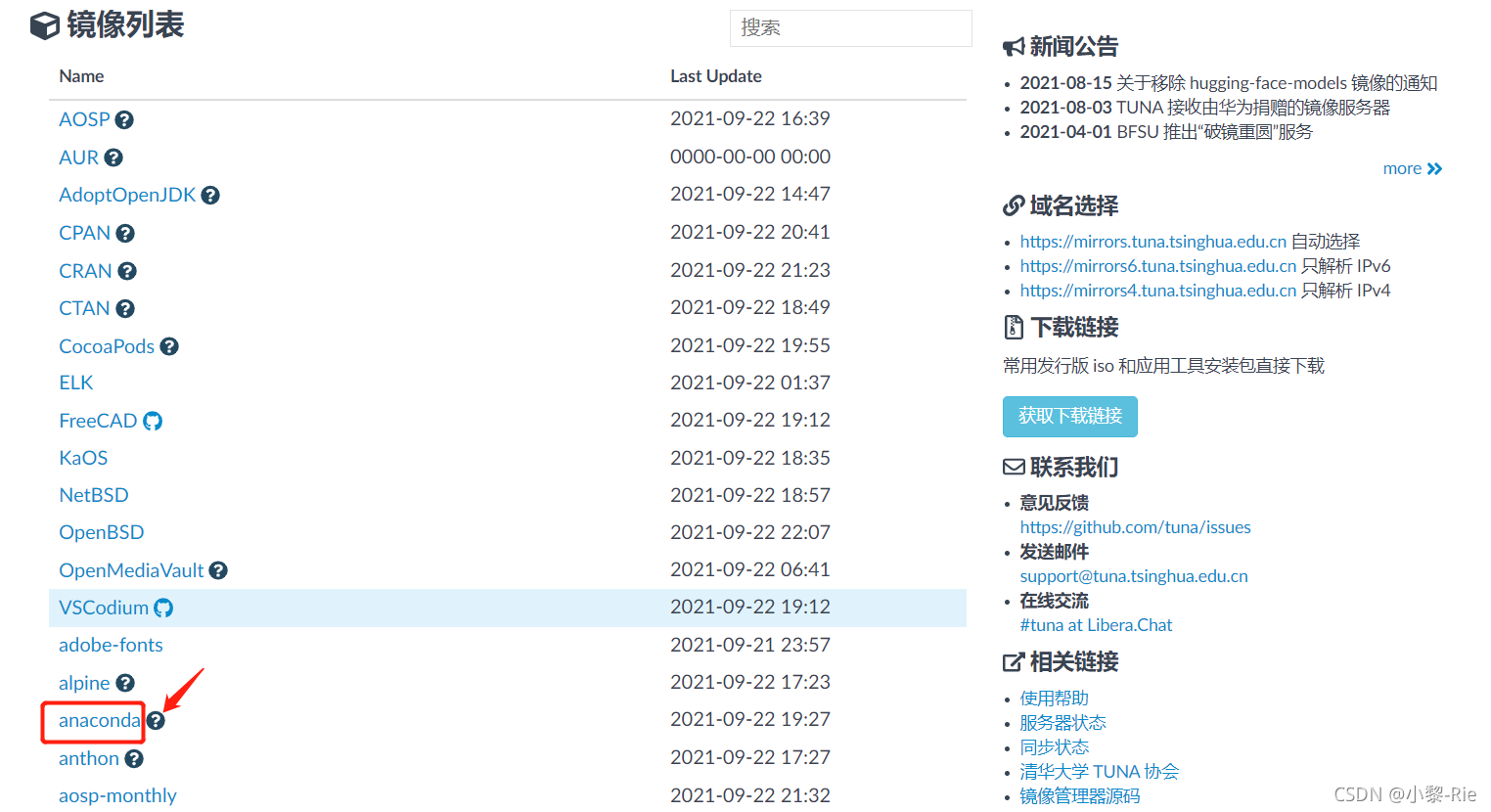Select the mirrors.tuna.tsinghua.edu.cn auto domain
This screenshot has height=812, width=1491.
(x=1152, y=242)
